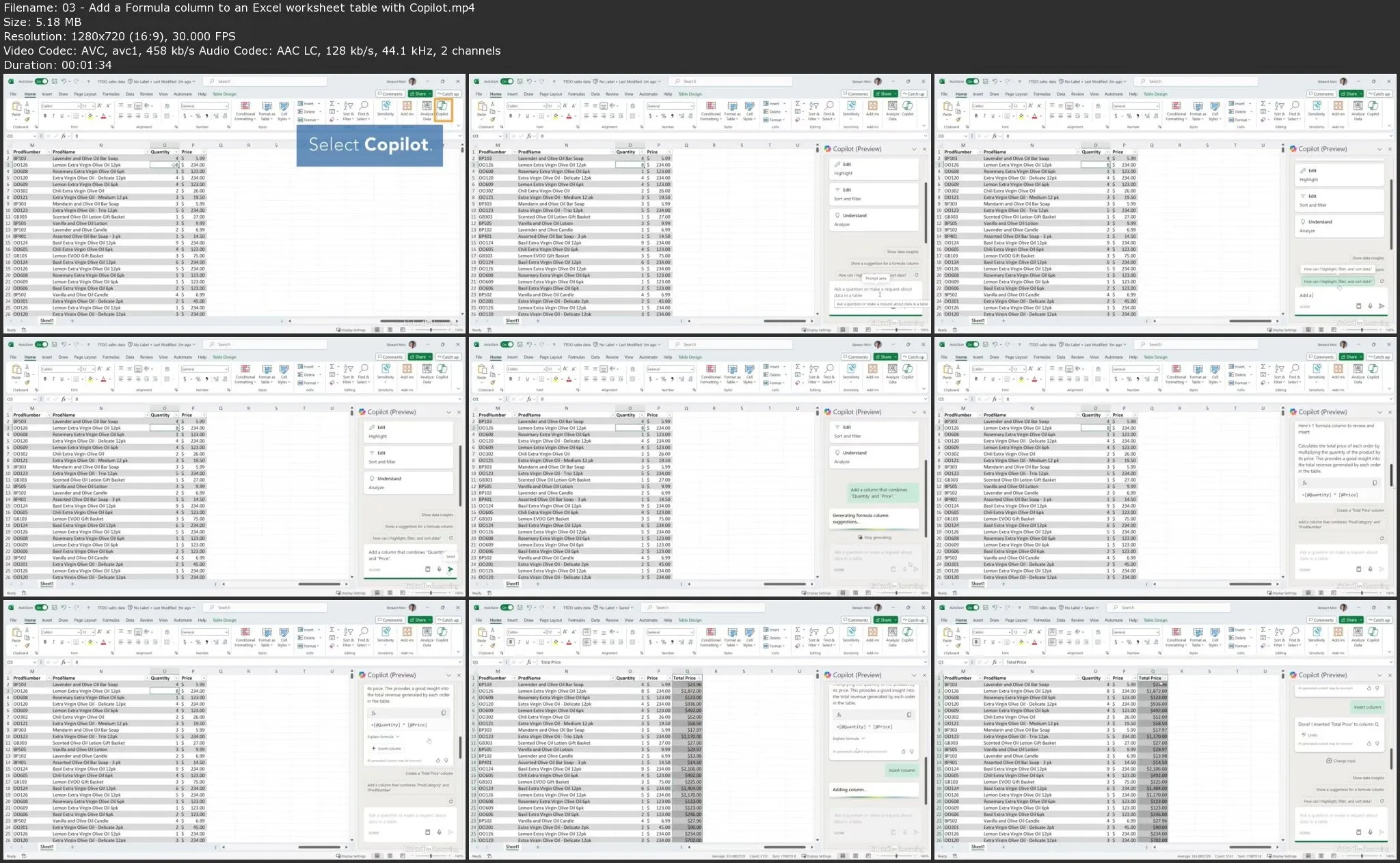Click send arrow in top-right thumbnail Copilot pane
Viewport: 1400px width, 863px height.
point(1382,306)
